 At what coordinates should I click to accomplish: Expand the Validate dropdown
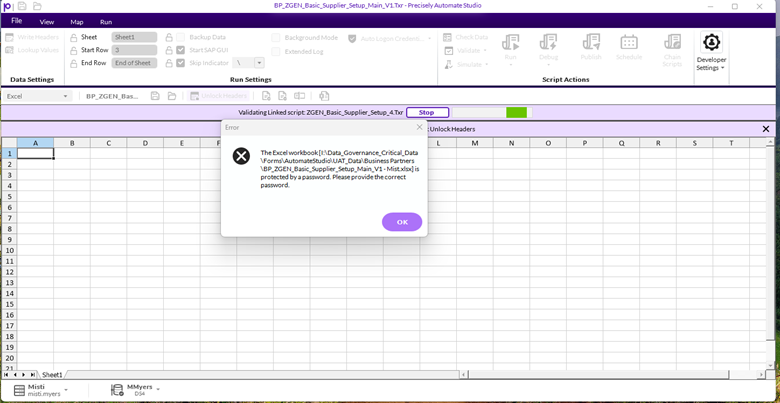pos(485,51)
